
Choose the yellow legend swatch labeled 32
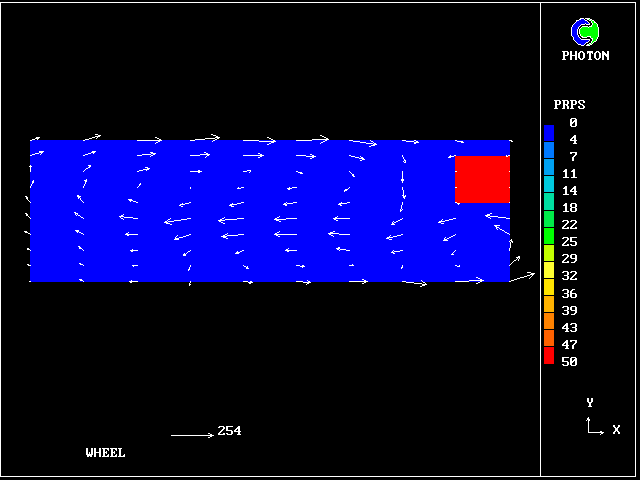point(549,275)
